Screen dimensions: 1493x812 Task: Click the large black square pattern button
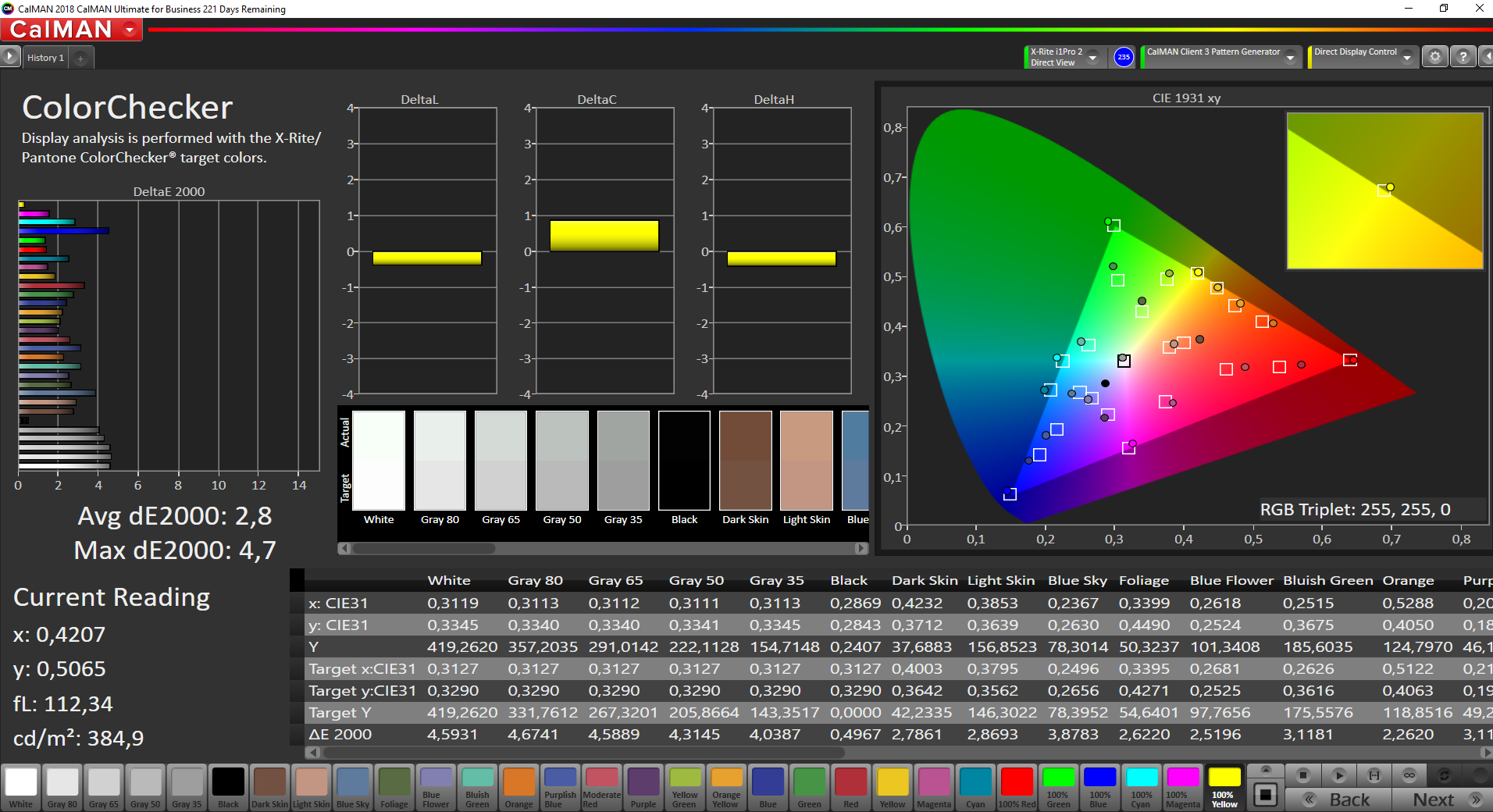point(1266,795)
